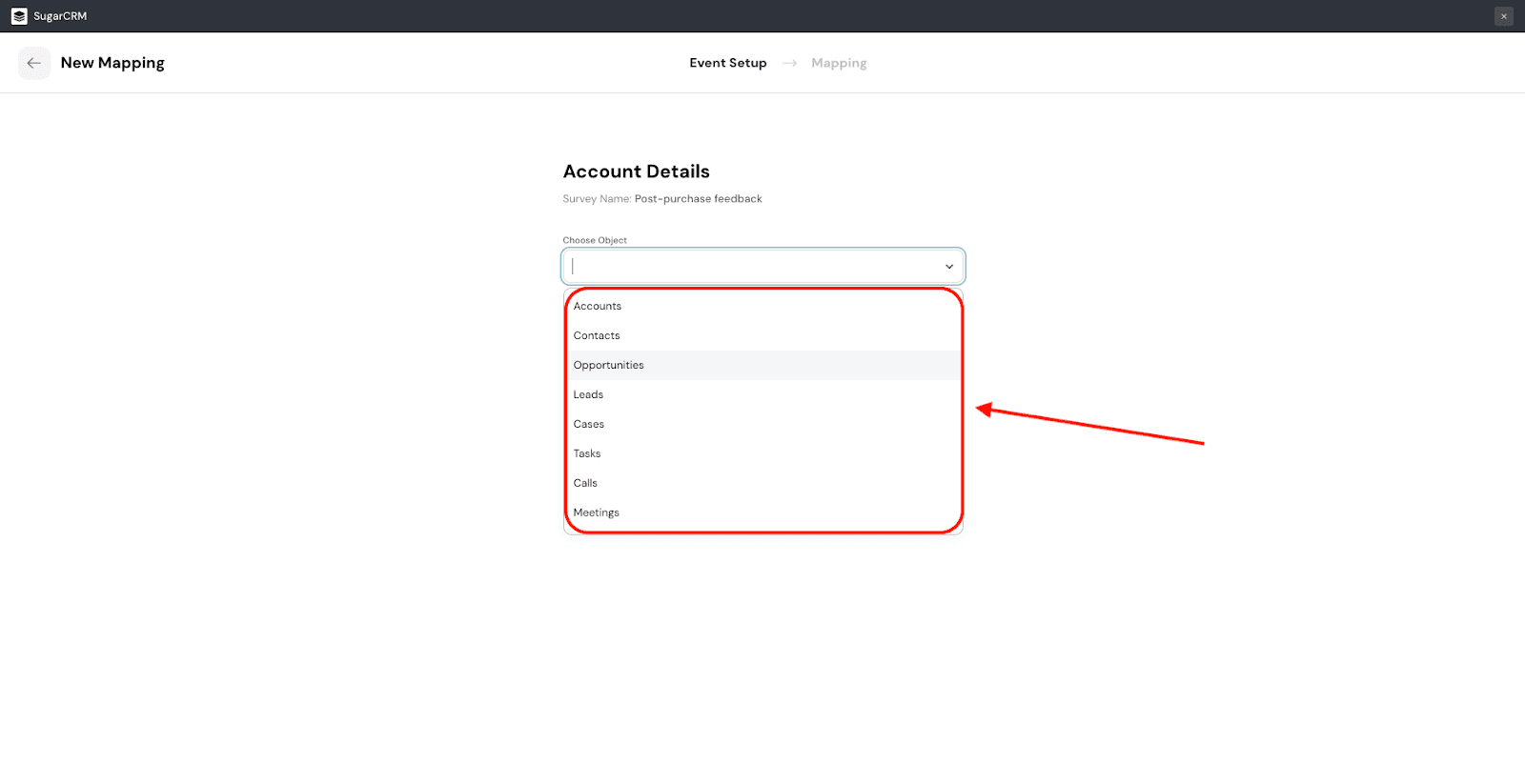
Task: Select Accounts from the object list
Action: point(598,306)
